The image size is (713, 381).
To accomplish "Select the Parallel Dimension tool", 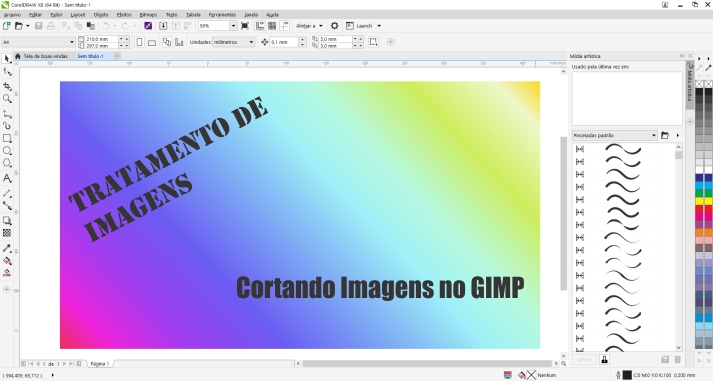I will 7,193.
